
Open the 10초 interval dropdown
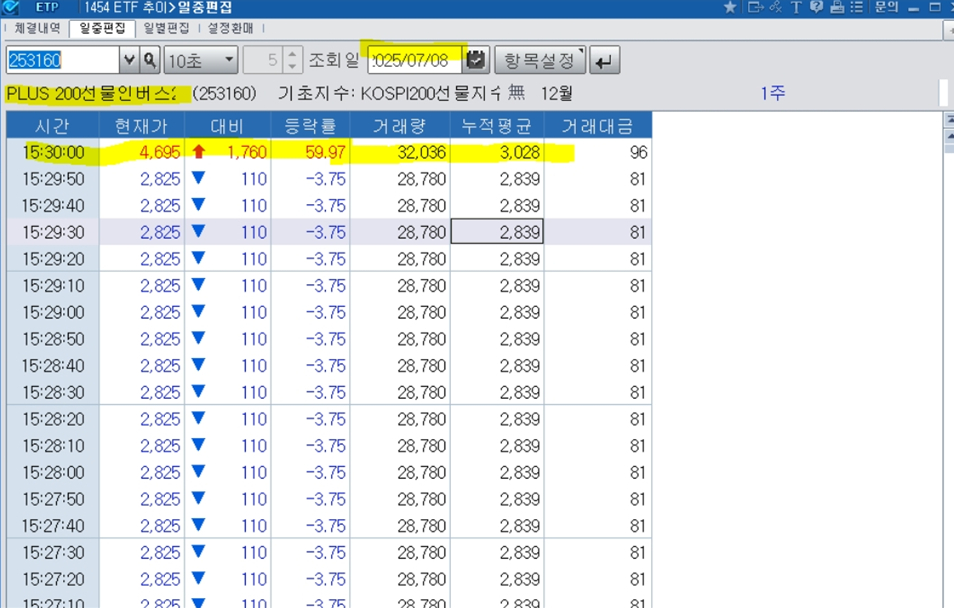click(x=200, y=61)
